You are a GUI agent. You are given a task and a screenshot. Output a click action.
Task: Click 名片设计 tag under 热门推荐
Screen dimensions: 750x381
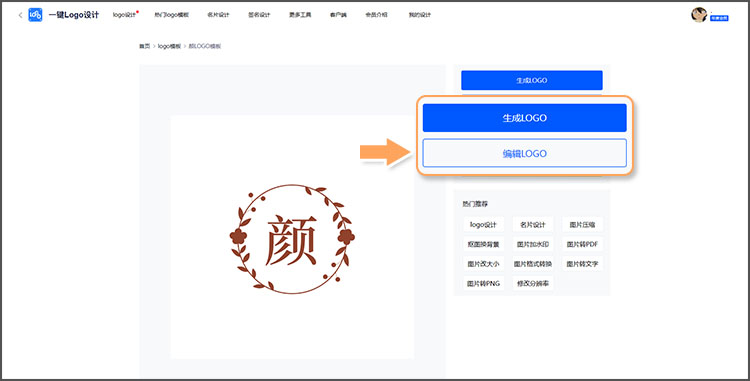coord(533,225)
